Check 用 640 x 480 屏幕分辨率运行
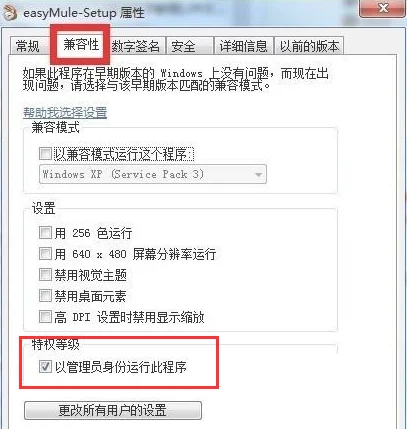 (45, 254)
